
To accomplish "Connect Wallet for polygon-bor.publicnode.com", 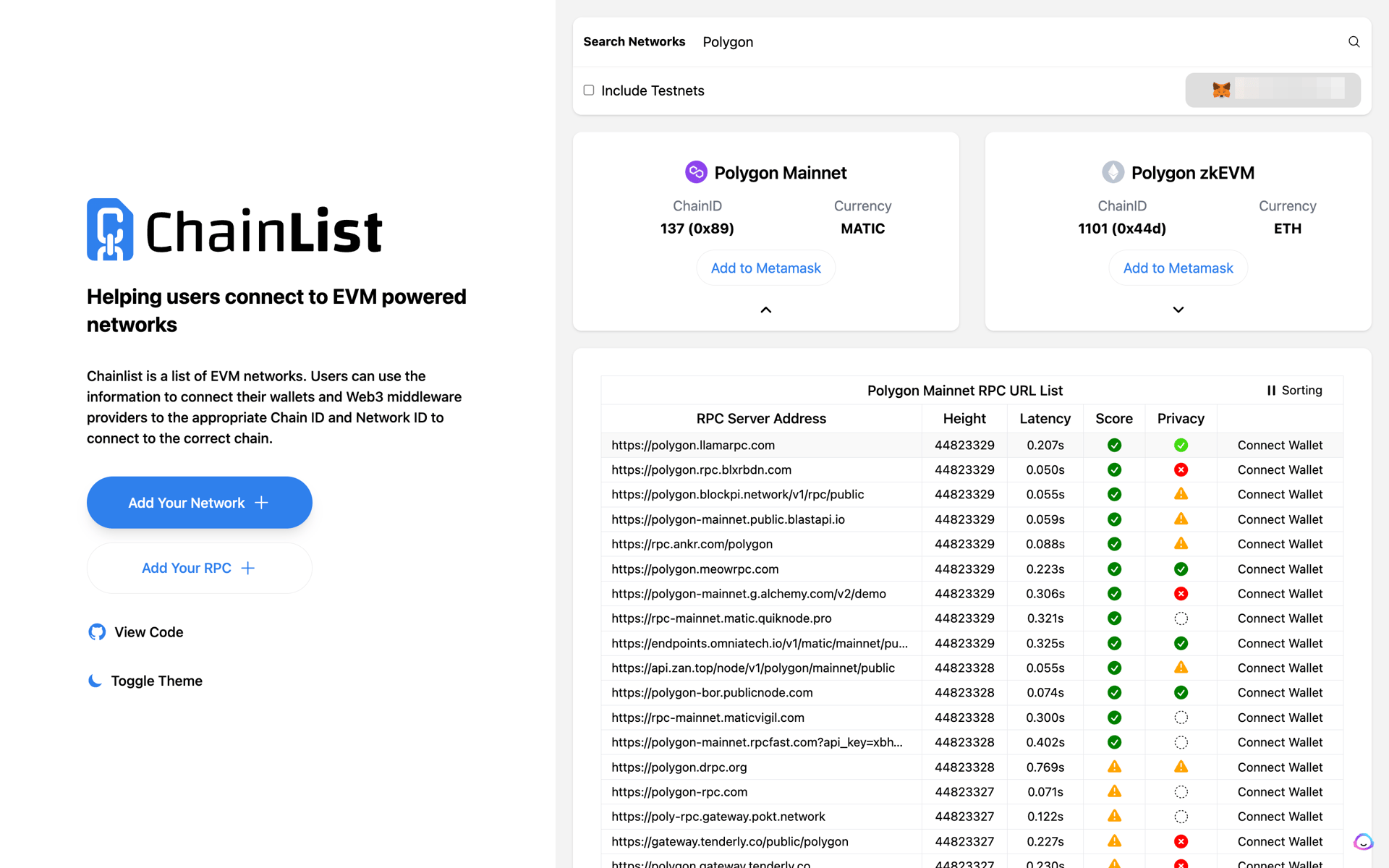I will click(1280, 693).
